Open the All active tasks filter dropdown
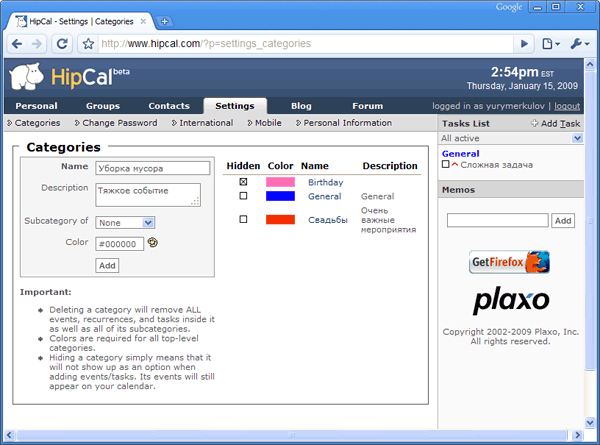 (x=511, y=138)
